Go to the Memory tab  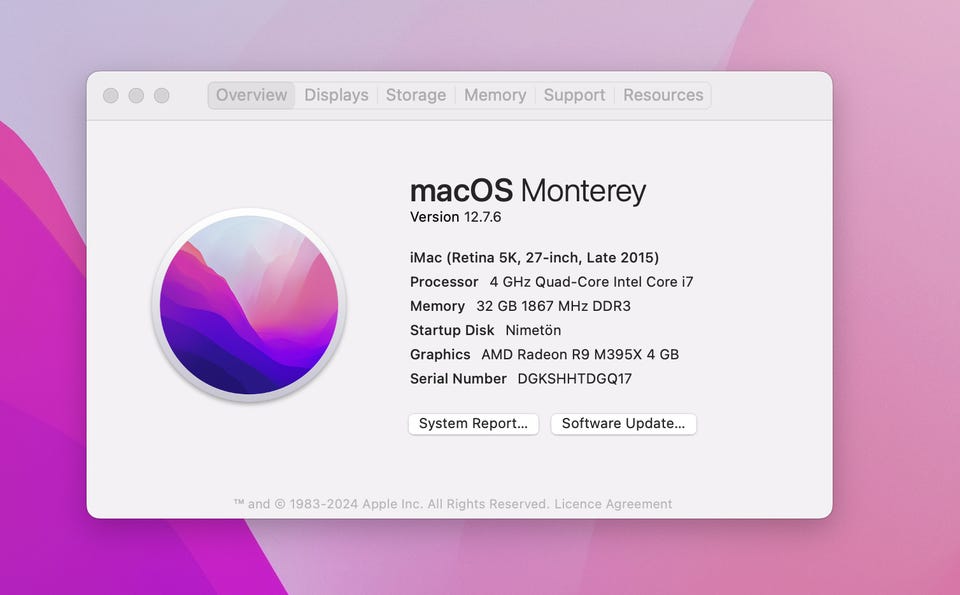(495, 95)
